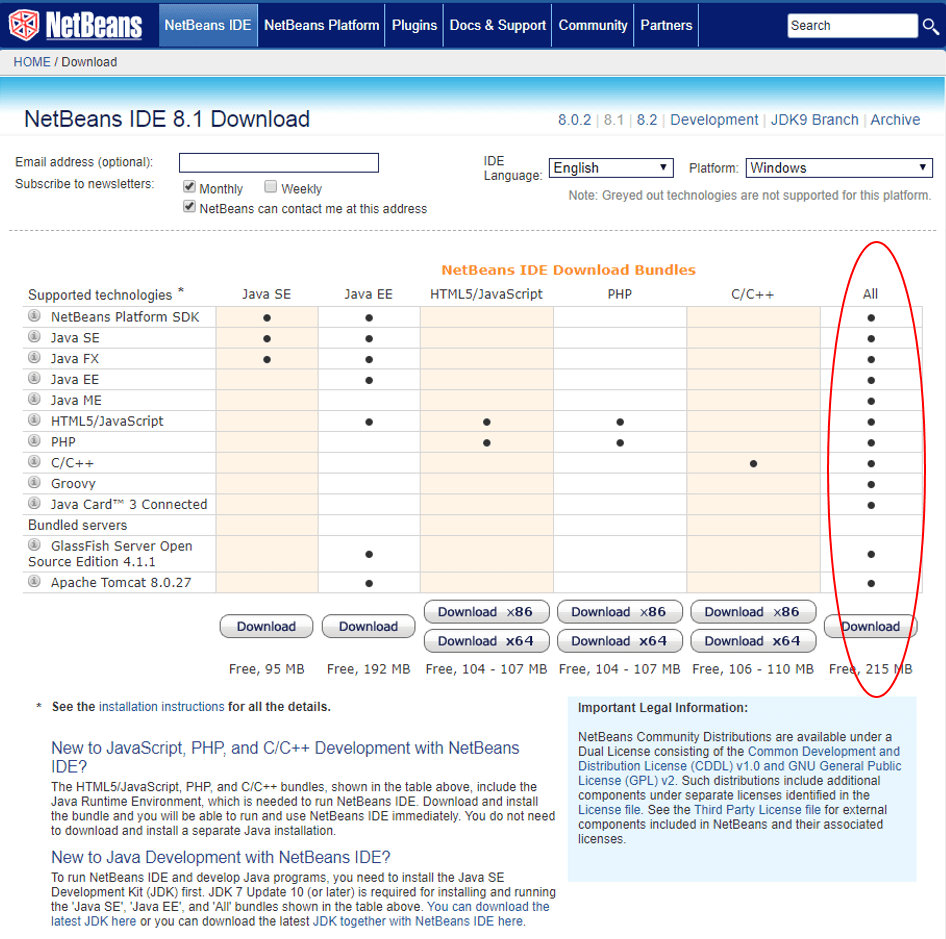Click the Email address input field
Viewport: 946px width, 939px height.
pyautogui.click(x=278, y=163)
